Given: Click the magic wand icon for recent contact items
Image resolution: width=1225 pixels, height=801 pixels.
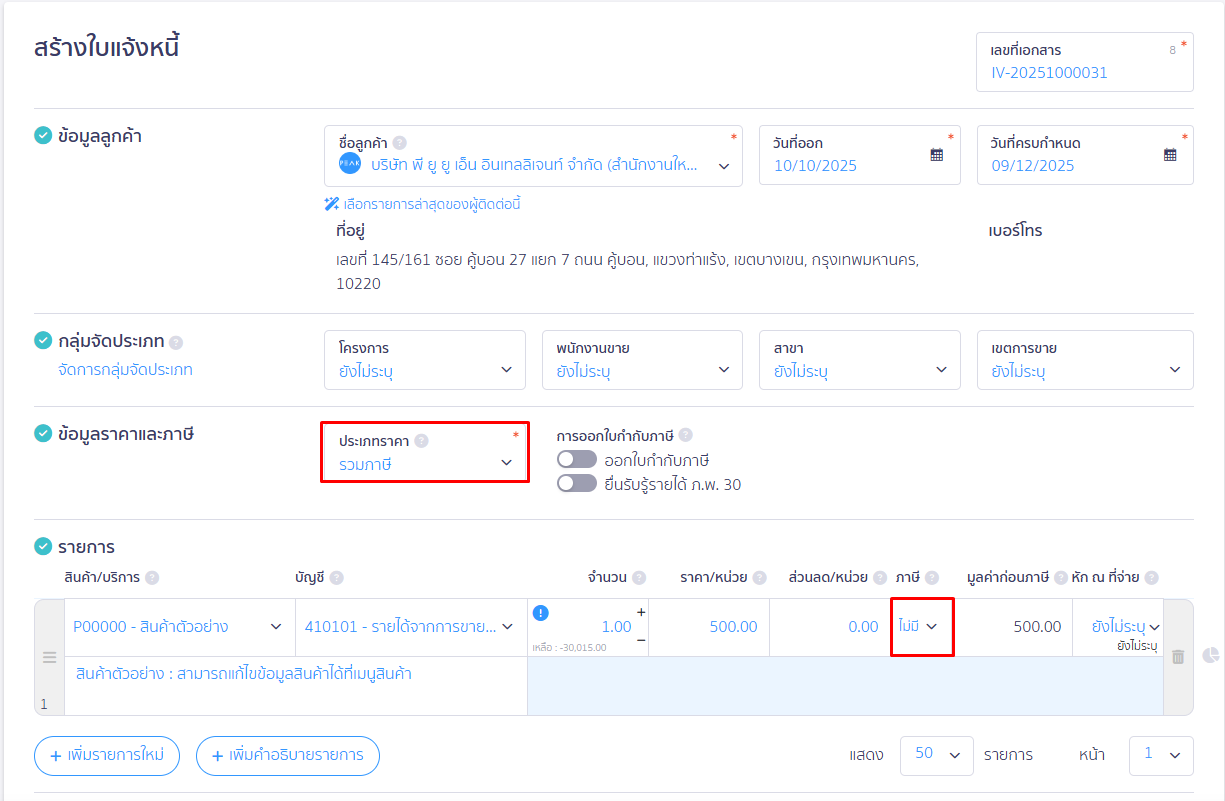Looking at the screenshot, I should tap(331, 204).
